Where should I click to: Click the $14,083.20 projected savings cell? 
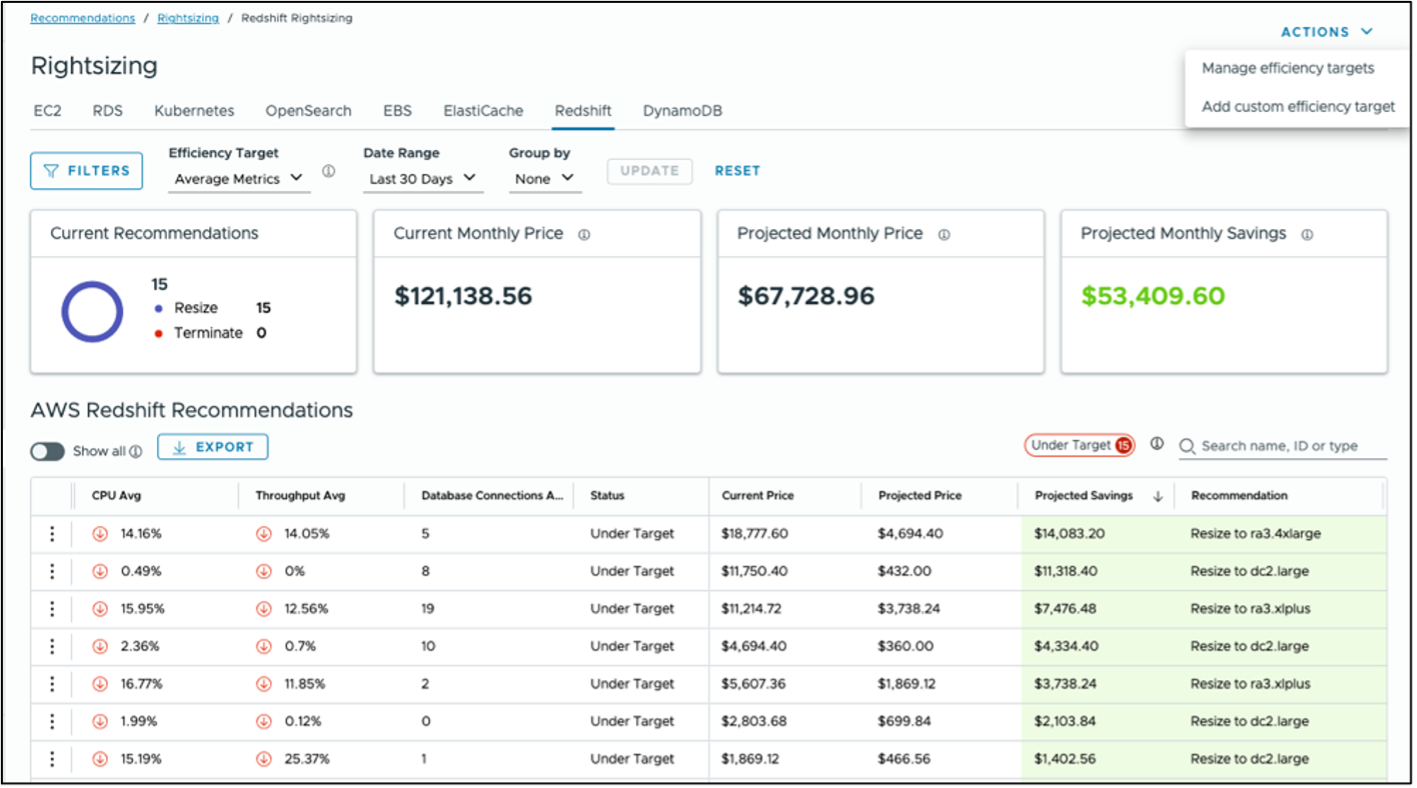point(1069,534)
